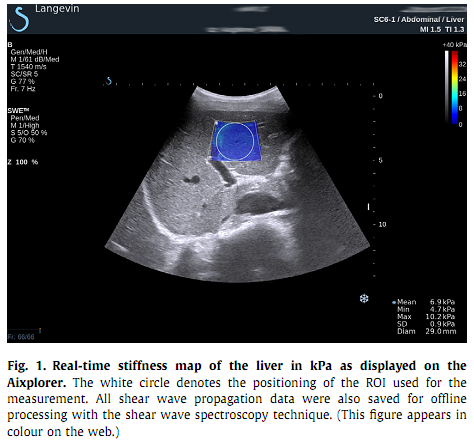The width and height of the screenshot is (474, 444).
Task: Click the snowflake freeze icon
Action: 364,298
